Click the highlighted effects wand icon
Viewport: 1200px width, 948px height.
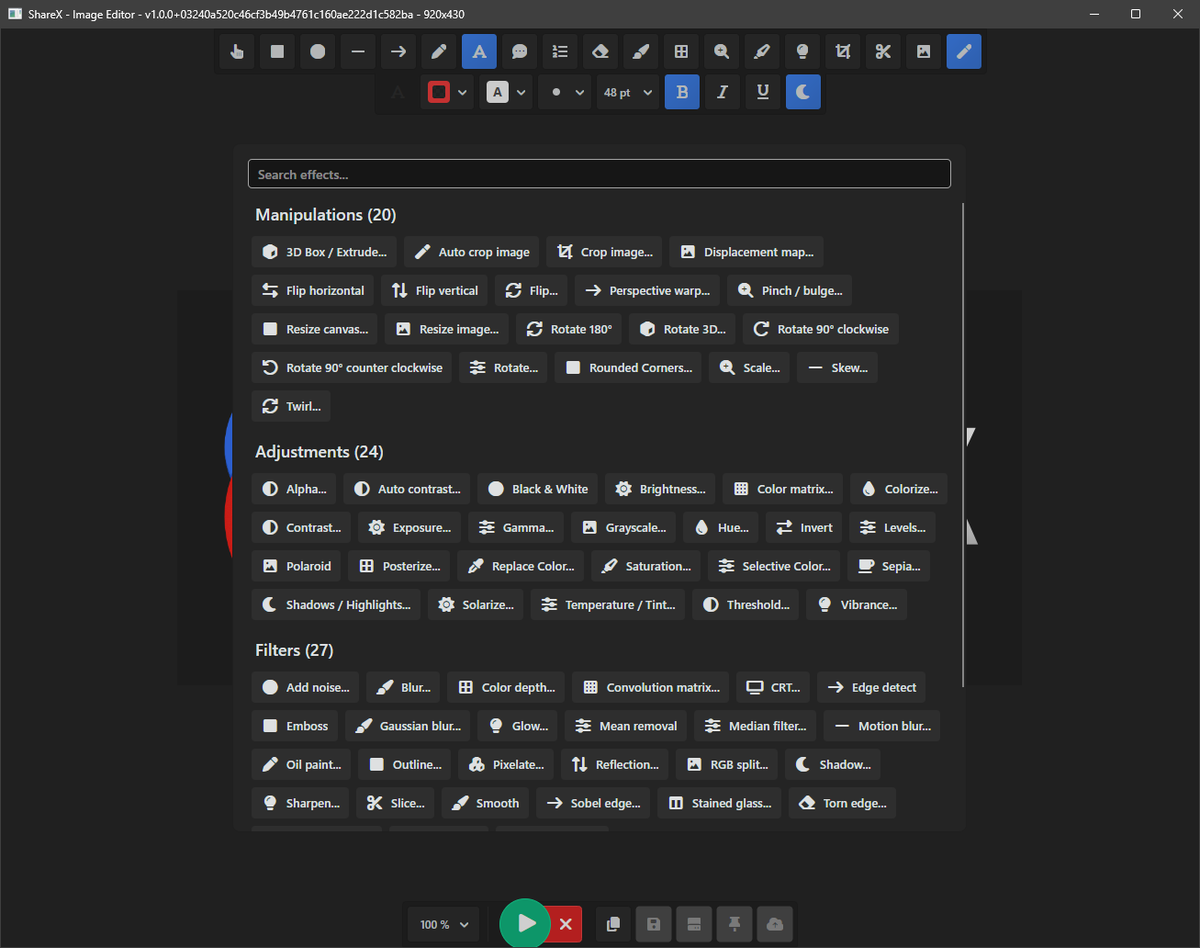(x=964, y=51)
